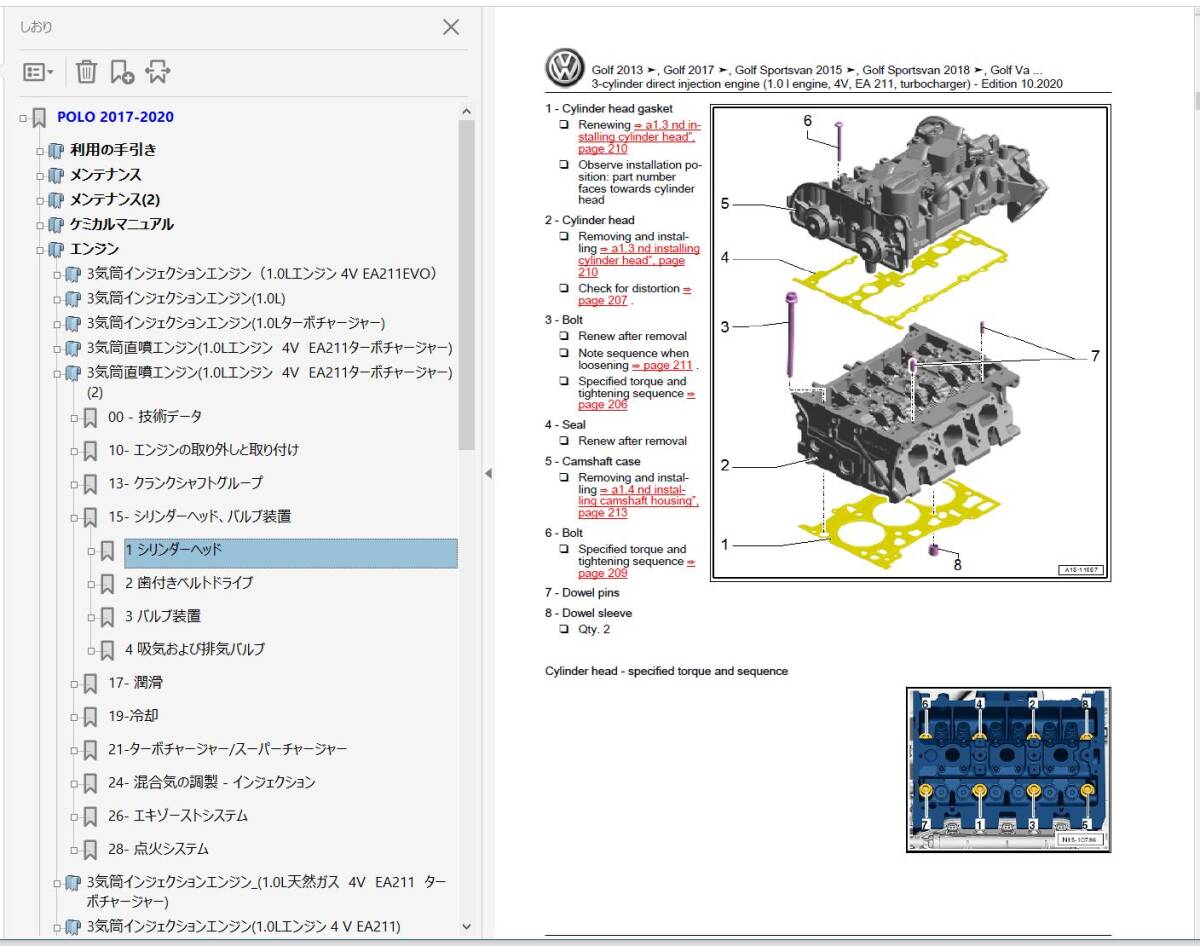This screenshot has width=1200, height=946.
Task: Delete selected bookmark with trash icon
Action: tap(87, 72)
